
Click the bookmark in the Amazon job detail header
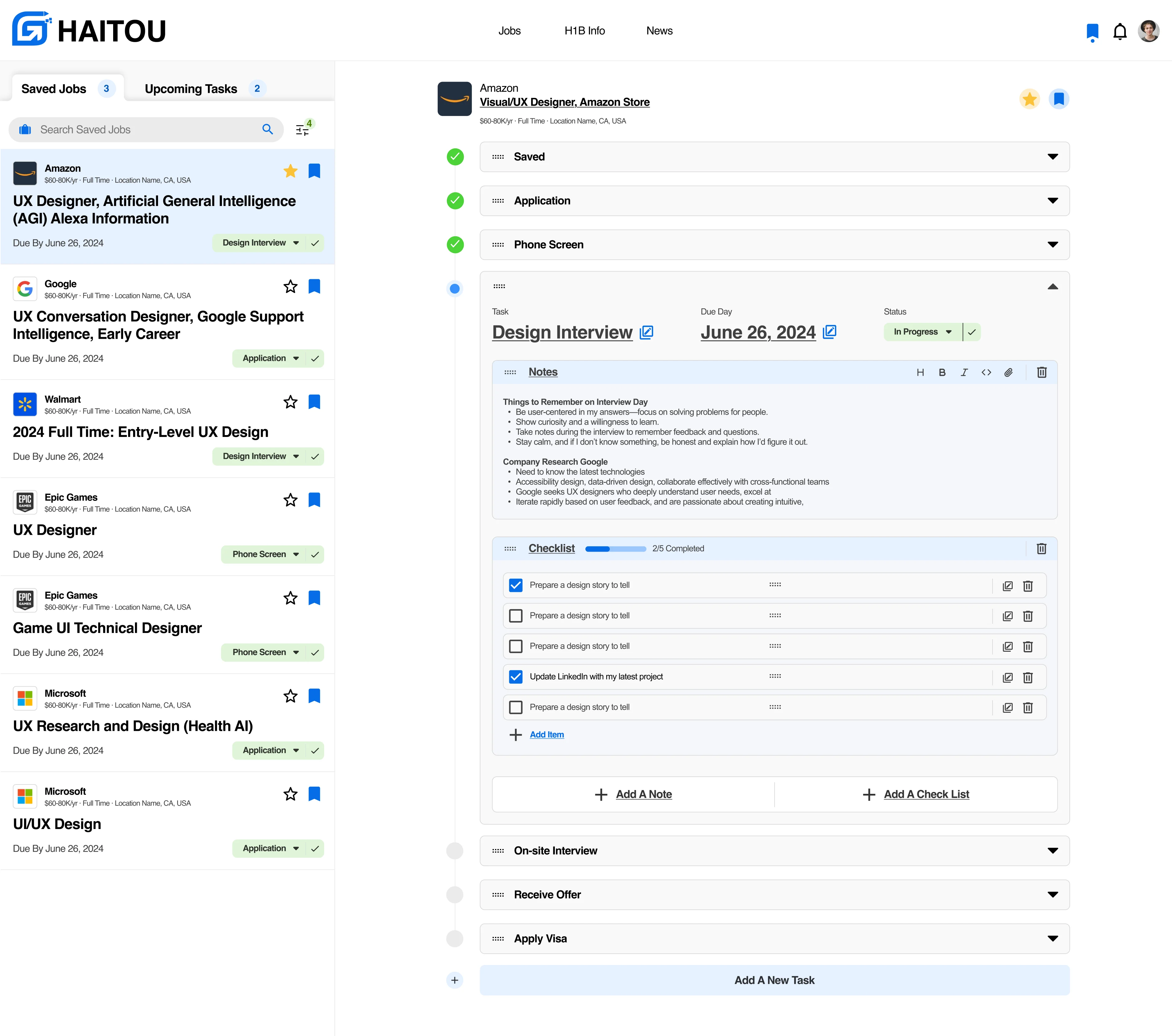[x=1059, y=99]
